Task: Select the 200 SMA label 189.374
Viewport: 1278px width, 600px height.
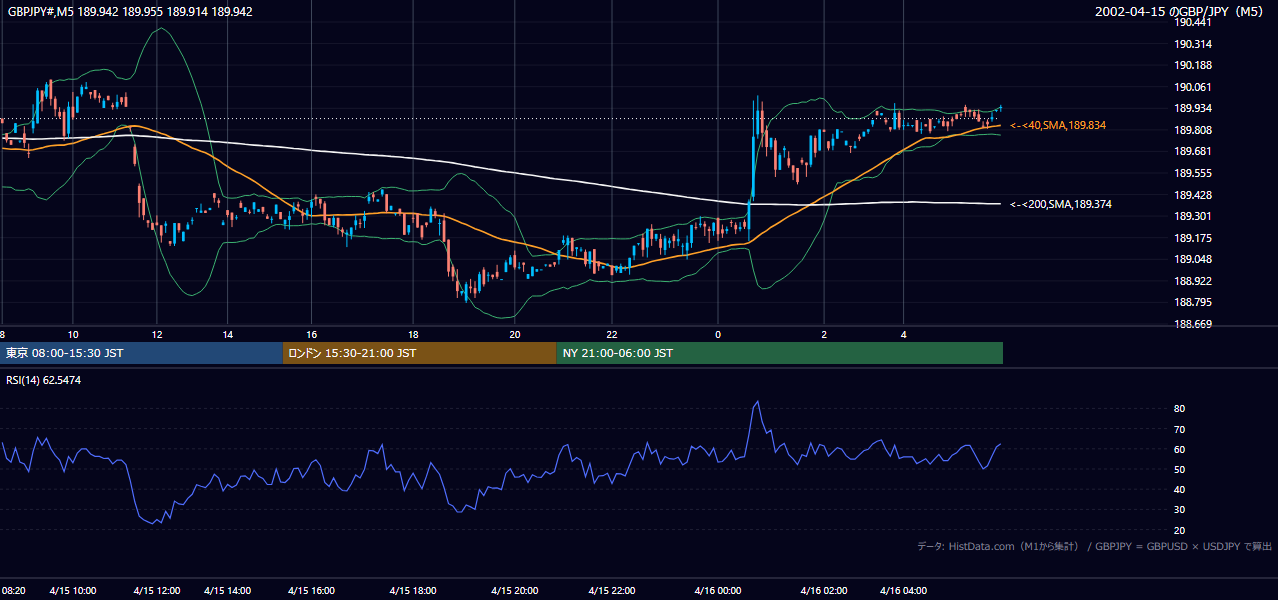Action: tap(1061, 204)
